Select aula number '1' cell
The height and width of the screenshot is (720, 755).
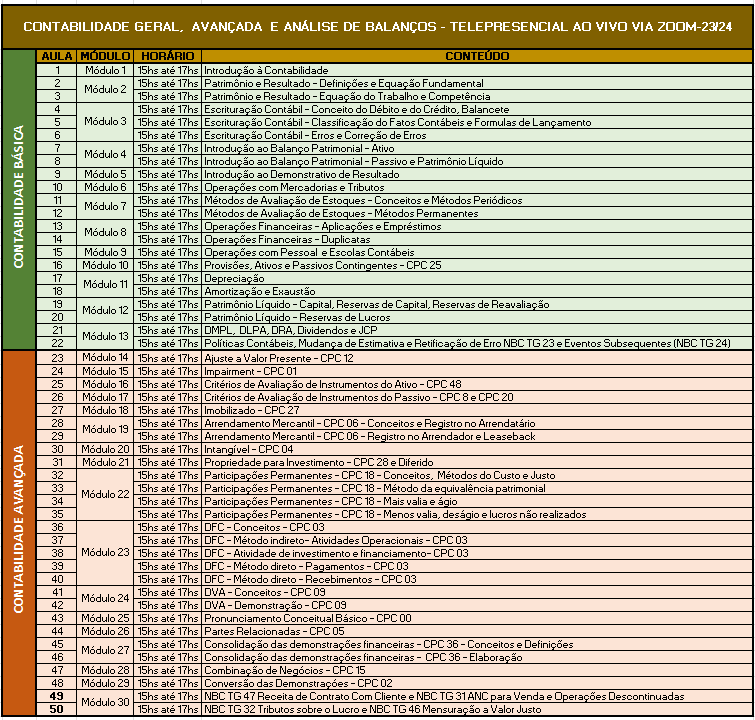tap(56, 70)
